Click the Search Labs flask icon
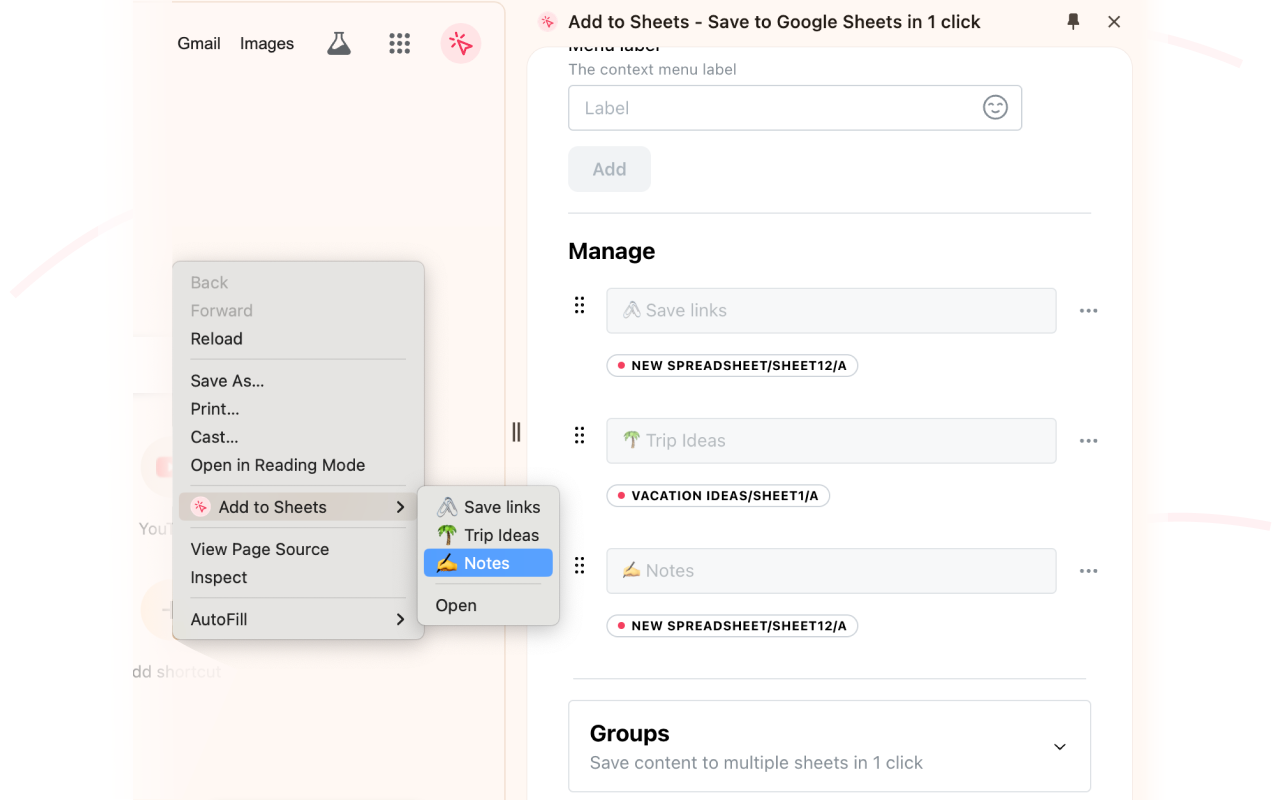This screenshot has width=1280, height=800. (x=339, y=43)
